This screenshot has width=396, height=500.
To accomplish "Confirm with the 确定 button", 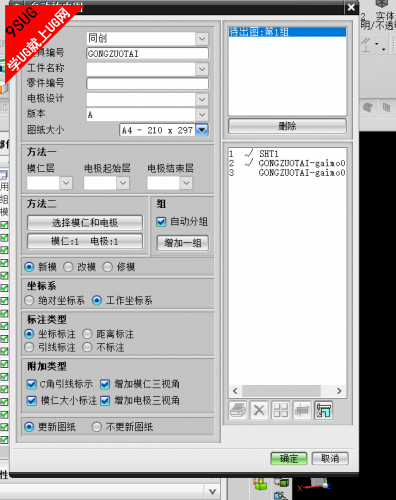I will coord(289,458).
